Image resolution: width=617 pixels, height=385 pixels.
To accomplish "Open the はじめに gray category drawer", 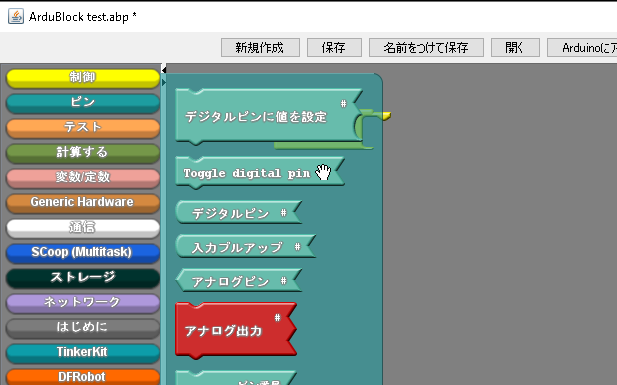I will (x=83, y=328).
